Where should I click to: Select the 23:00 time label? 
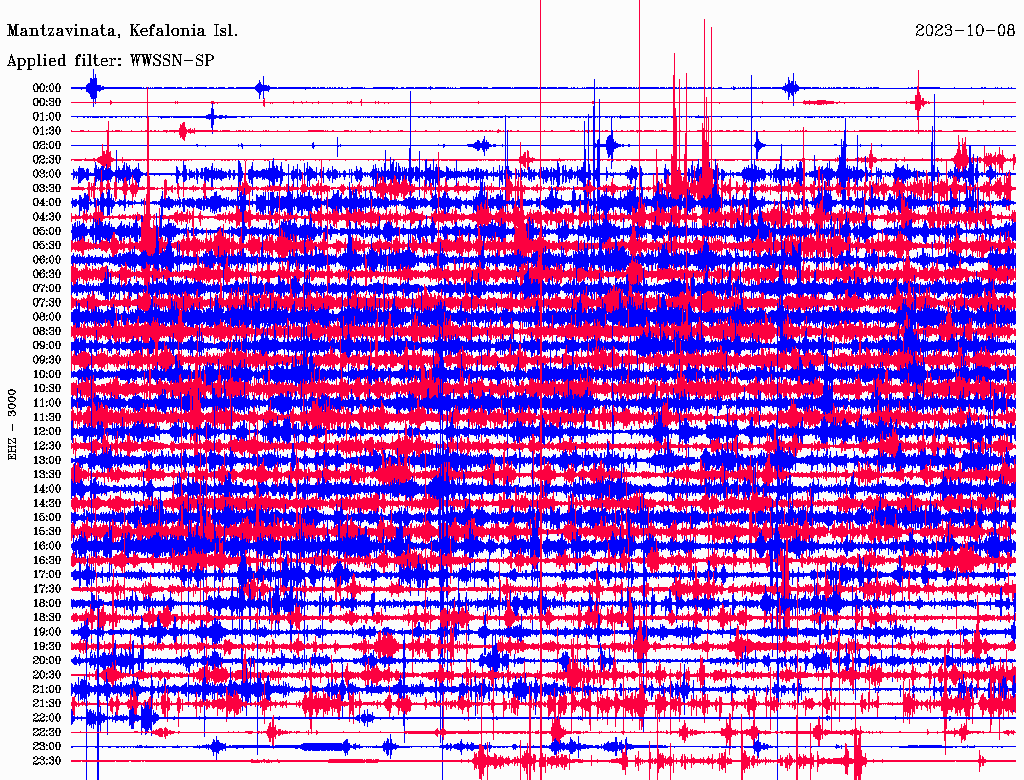click(x=47, y=747)
